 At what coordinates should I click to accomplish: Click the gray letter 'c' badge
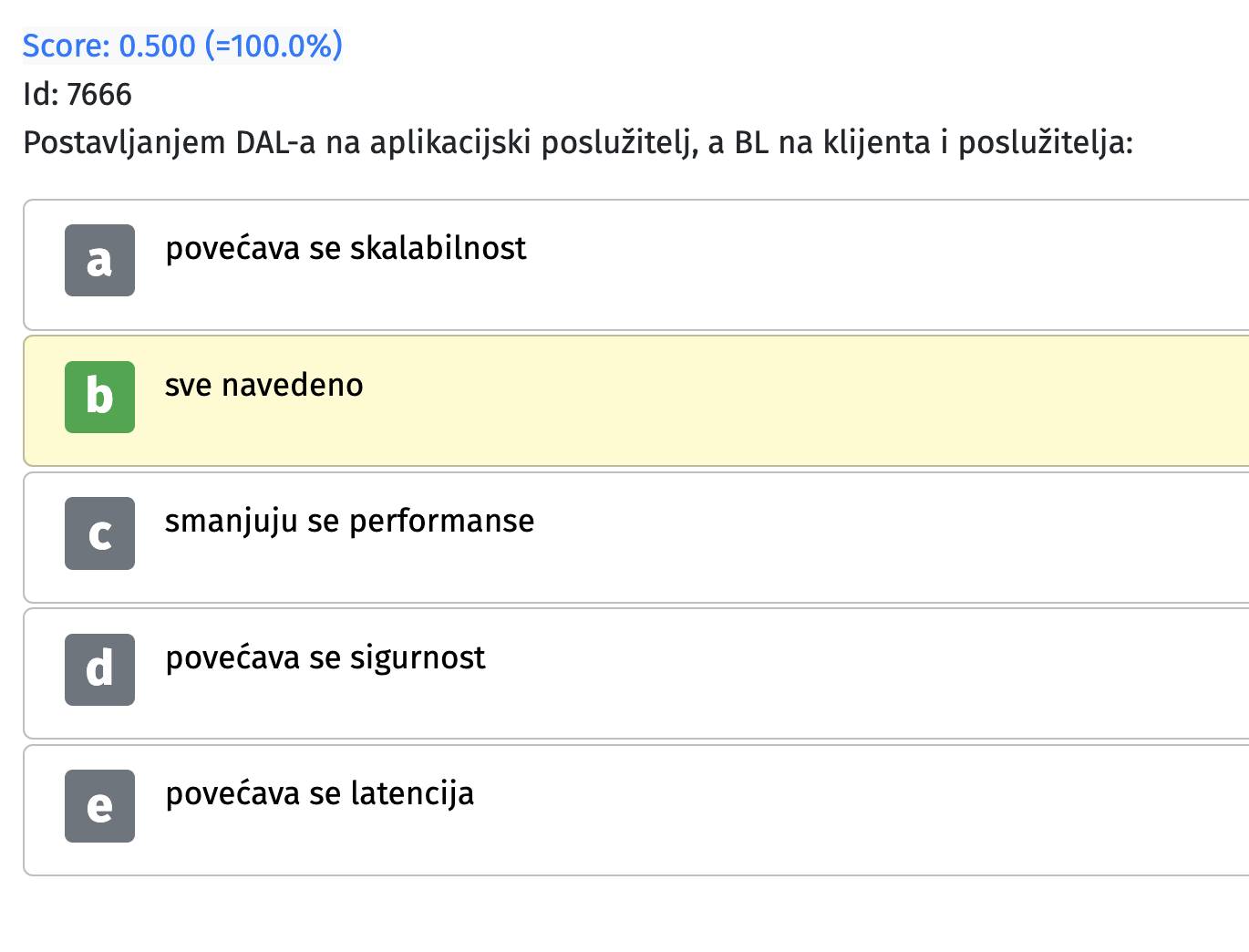99,533
